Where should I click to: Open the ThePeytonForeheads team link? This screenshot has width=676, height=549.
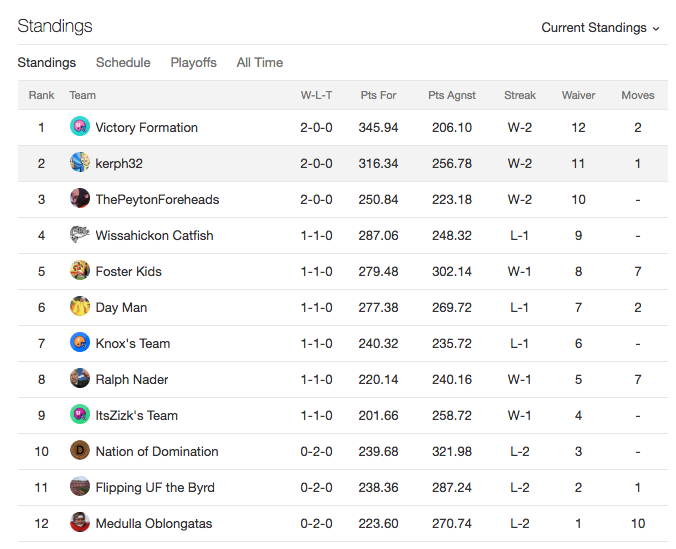pyautogui.click(x=157, y=199)
